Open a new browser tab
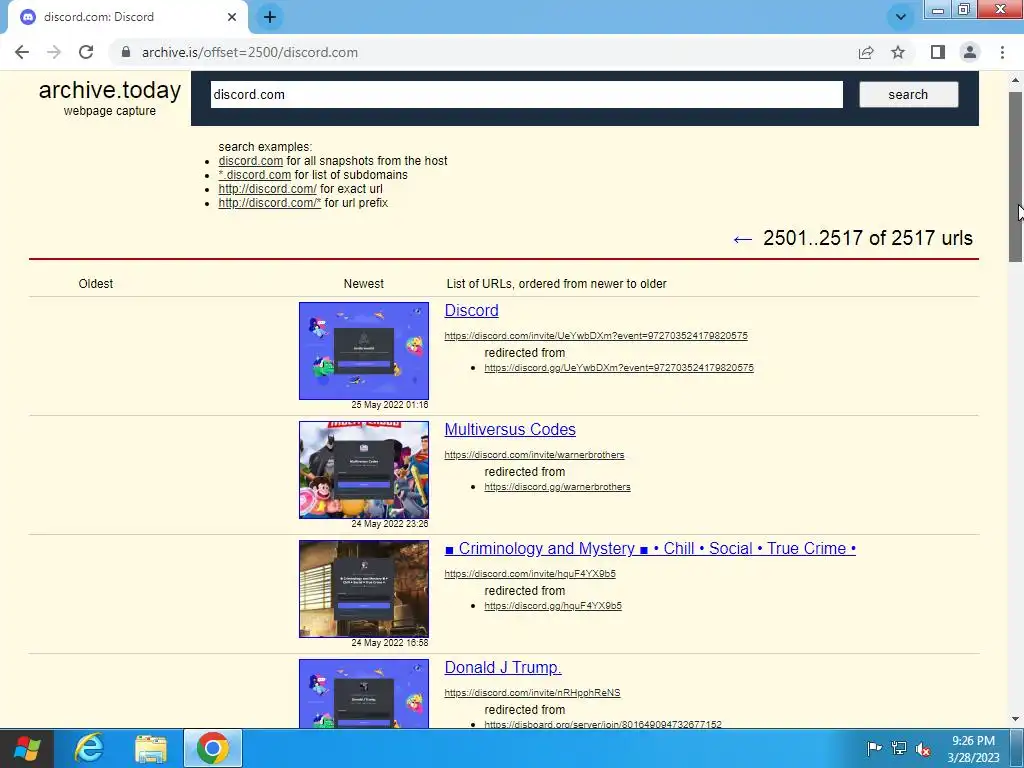Image resolution: width=1024 pixels, height=768 pixels. tap(270, 17)
